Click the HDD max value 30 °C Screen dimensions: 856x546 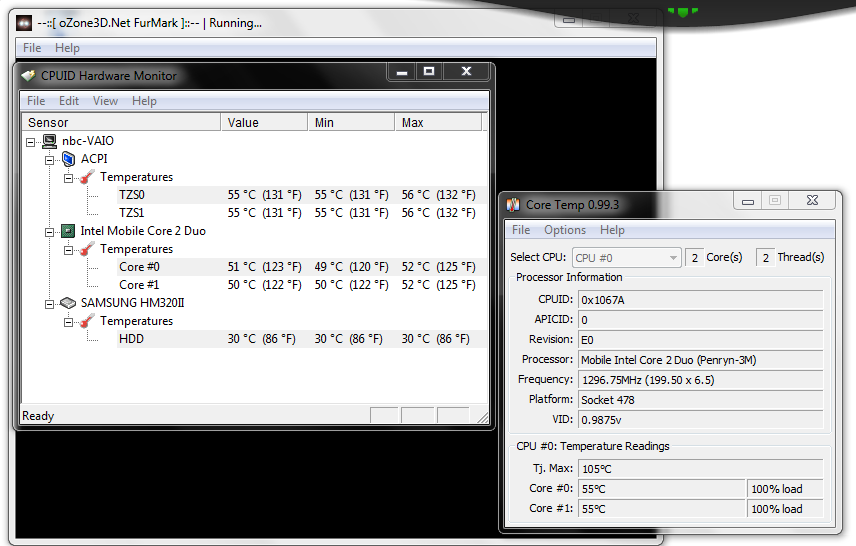436,339
